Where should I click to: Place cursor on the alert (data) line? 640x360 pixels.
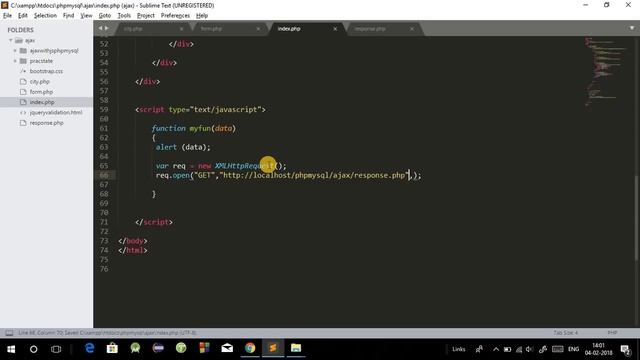coord(183,147)
